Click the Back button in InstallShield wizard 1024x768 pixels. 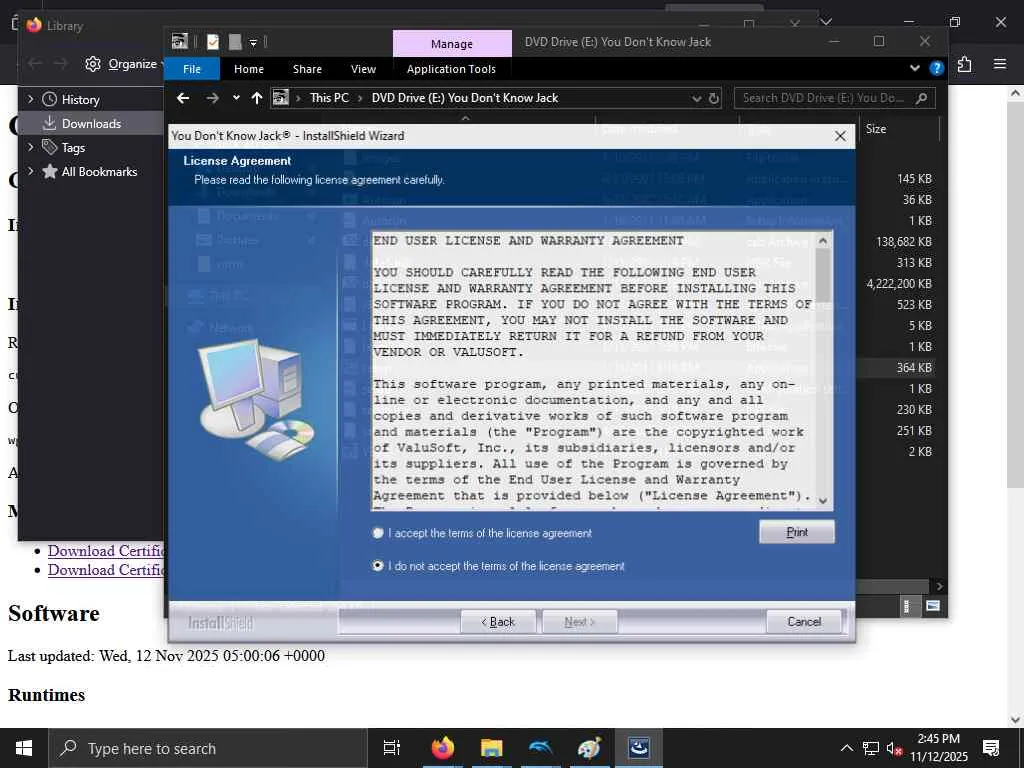[498, 622]
